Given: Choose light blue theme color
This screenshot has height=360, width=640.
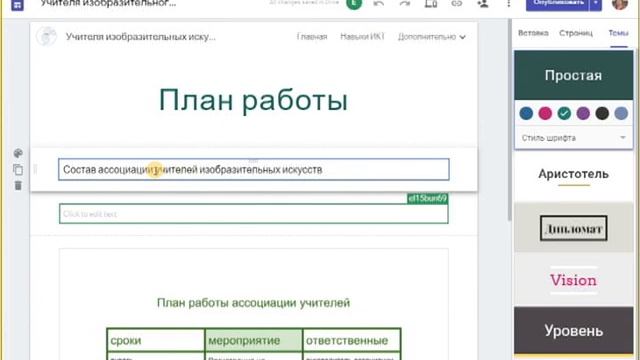Looking at the screenshot, I should pos(621,113).
